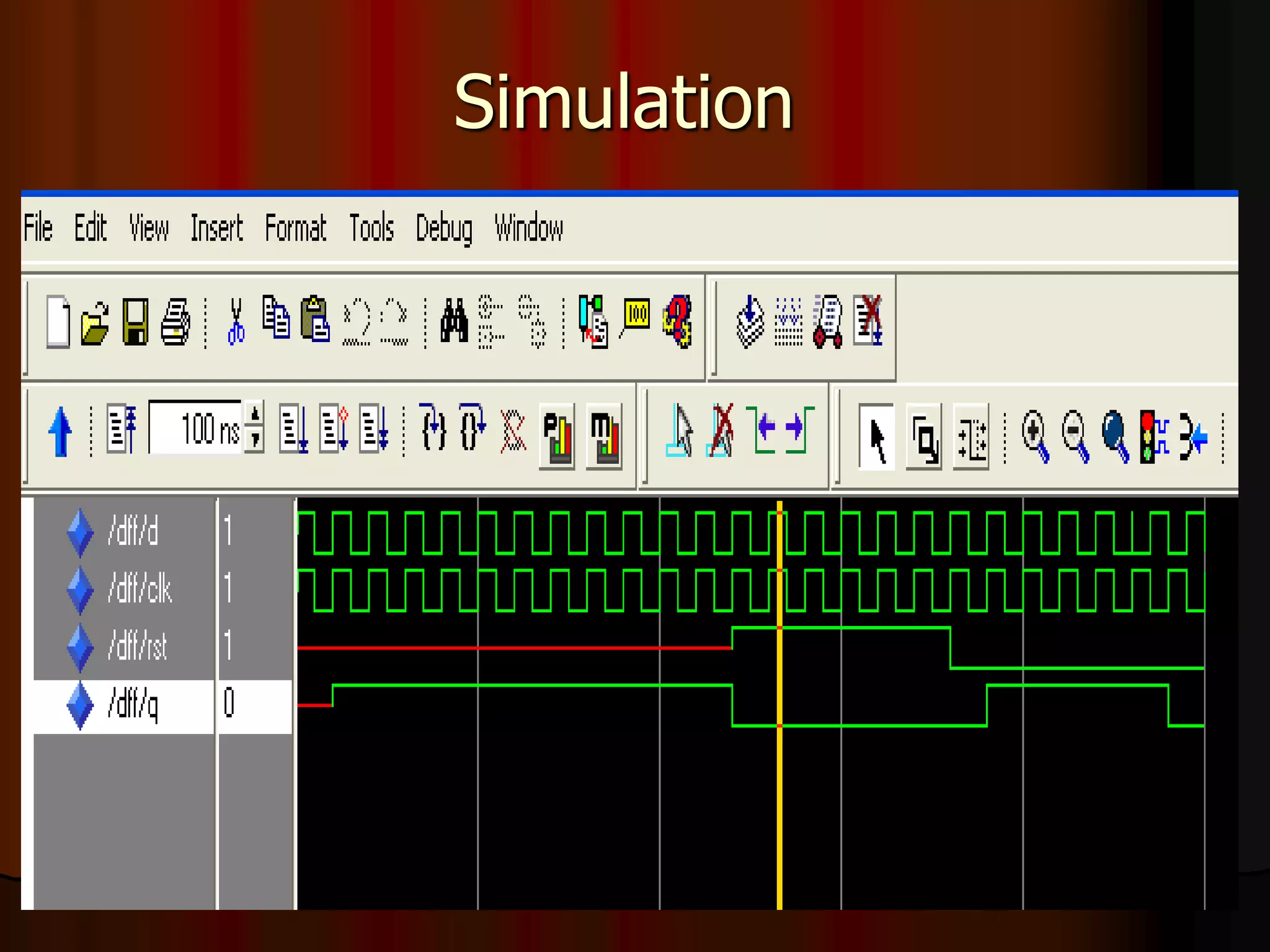Click the Copy icon
1270x952 pixels.
tap(276, 317)
